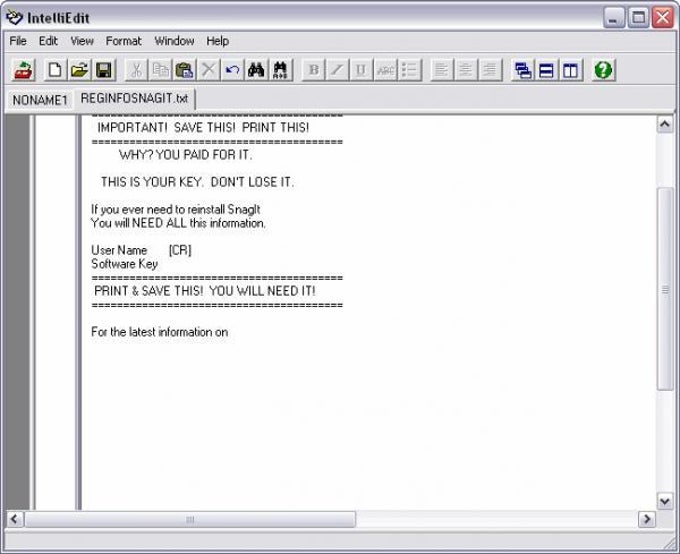Click the line "You will NEED ALL this information."
Image resolution: width=680 pixels, height=554 pixels.
pyautogui.click(x=178, y=223)
